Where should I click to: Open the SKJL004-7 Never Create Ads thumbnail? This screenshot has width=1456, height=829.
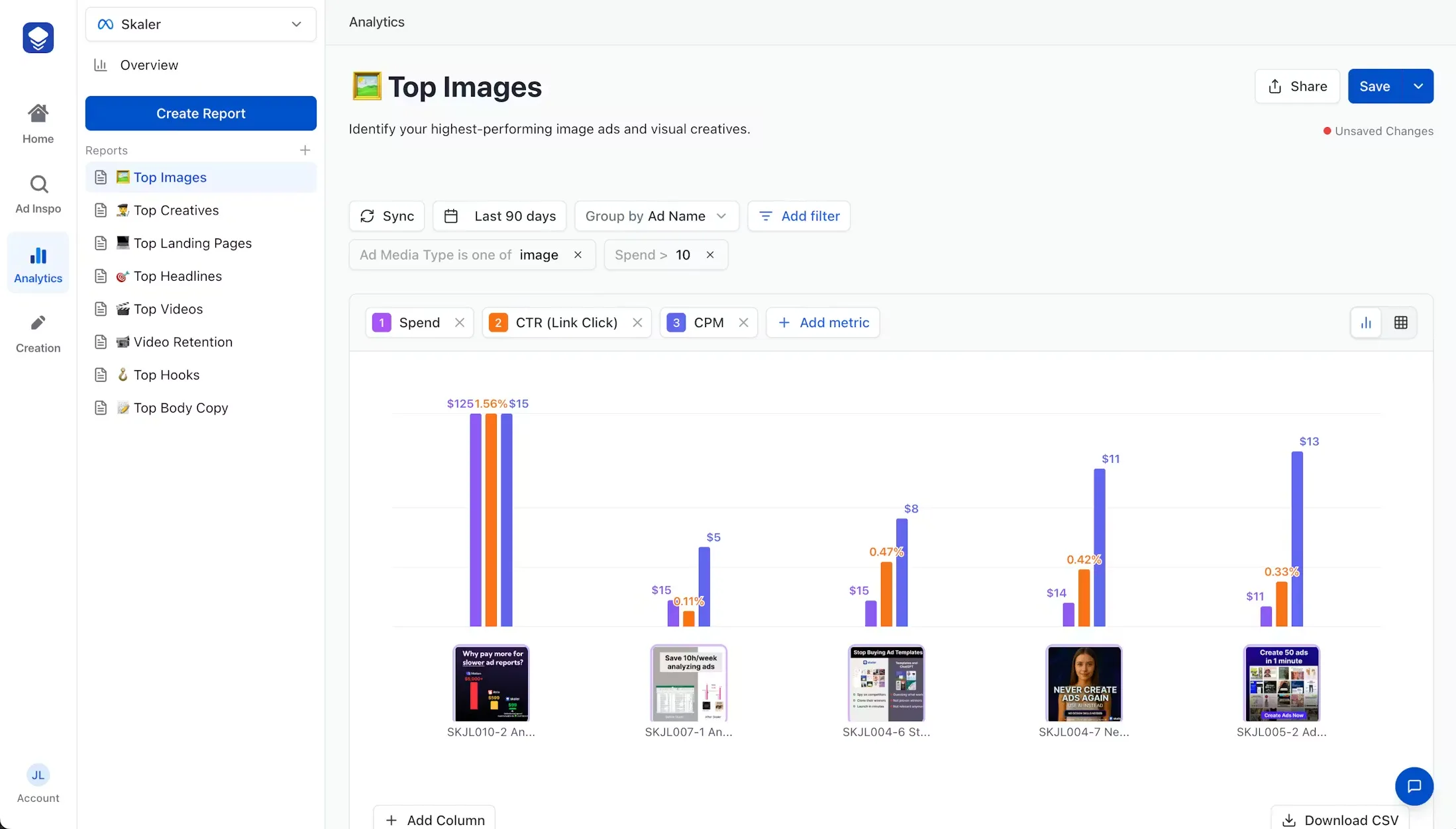click(x=1084, y=683)
